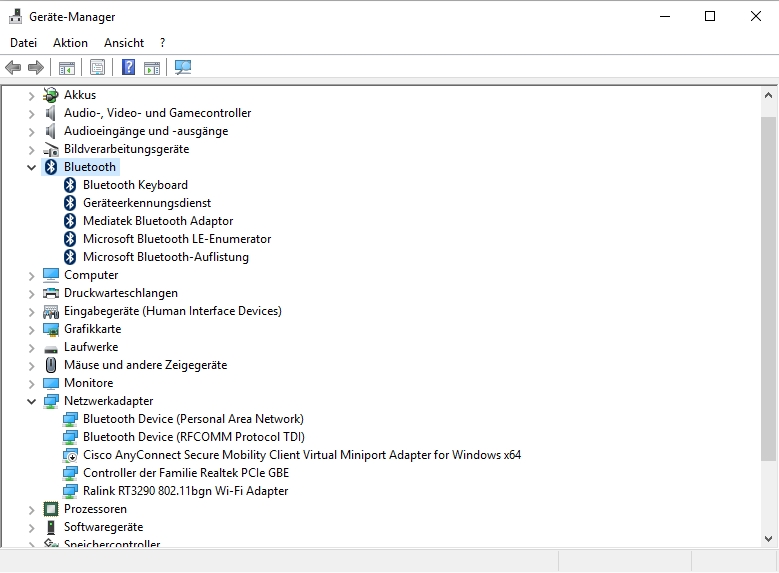Expand the Laufwerke category

[31, 348]
